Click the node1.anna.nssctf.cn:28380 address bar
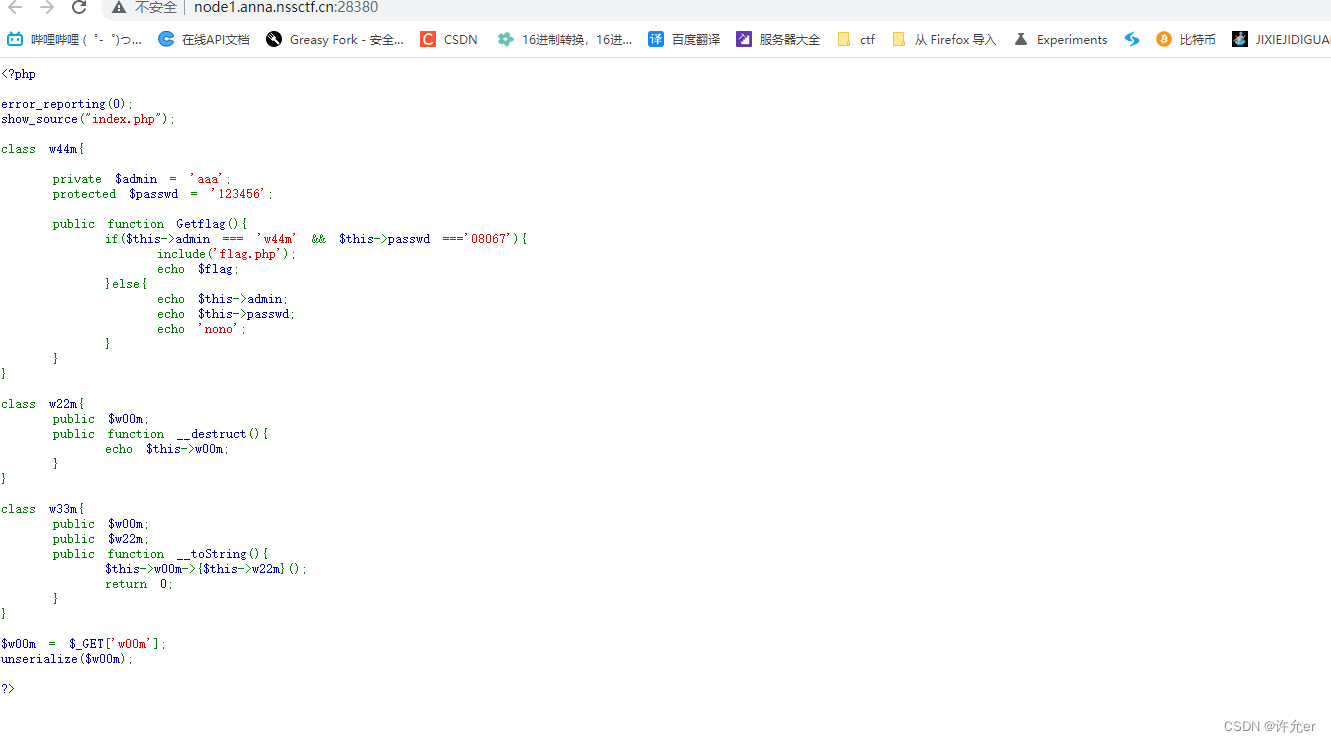The height and width of the screenshot is (742, 1331). 286,7
